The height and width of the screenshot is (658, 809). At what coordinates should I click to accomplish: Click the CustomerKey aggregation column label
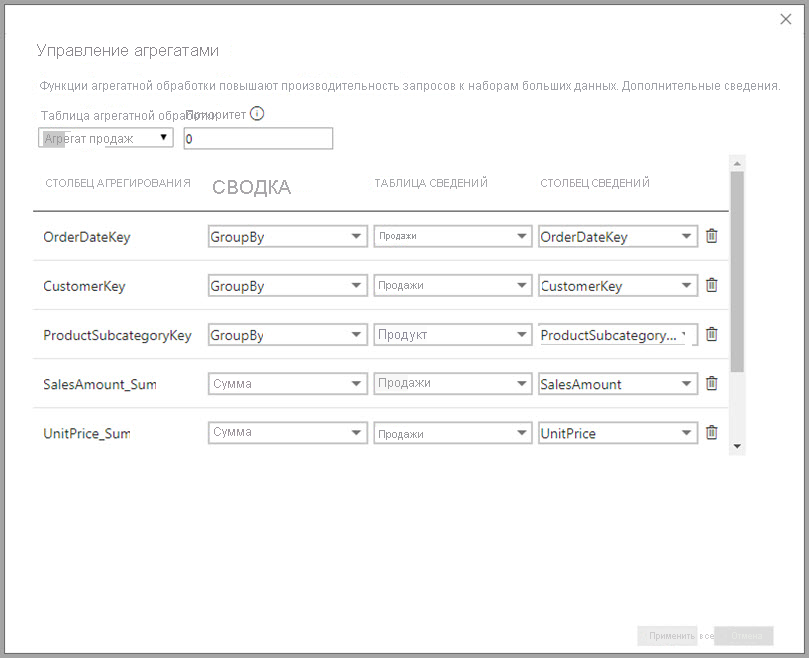pyautogui.click(x=84, y=286)
